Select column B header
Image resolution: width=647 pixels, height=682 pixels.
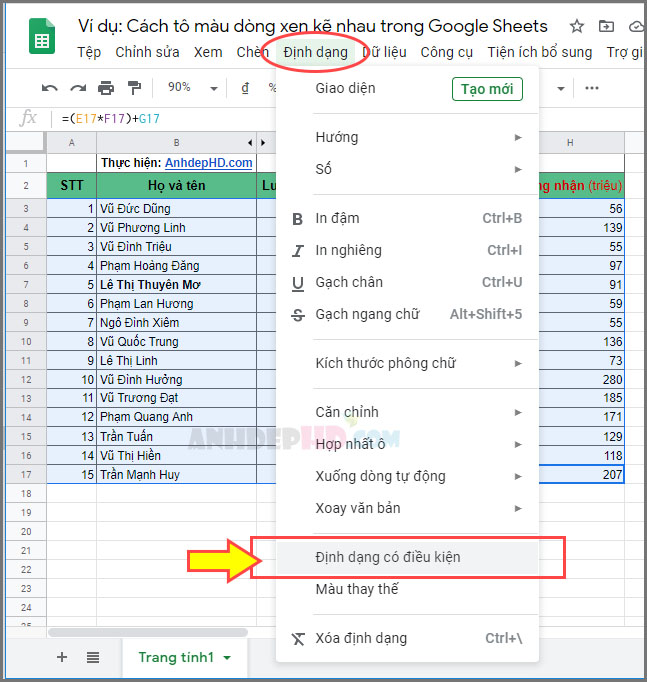click(x=176, y=143)
